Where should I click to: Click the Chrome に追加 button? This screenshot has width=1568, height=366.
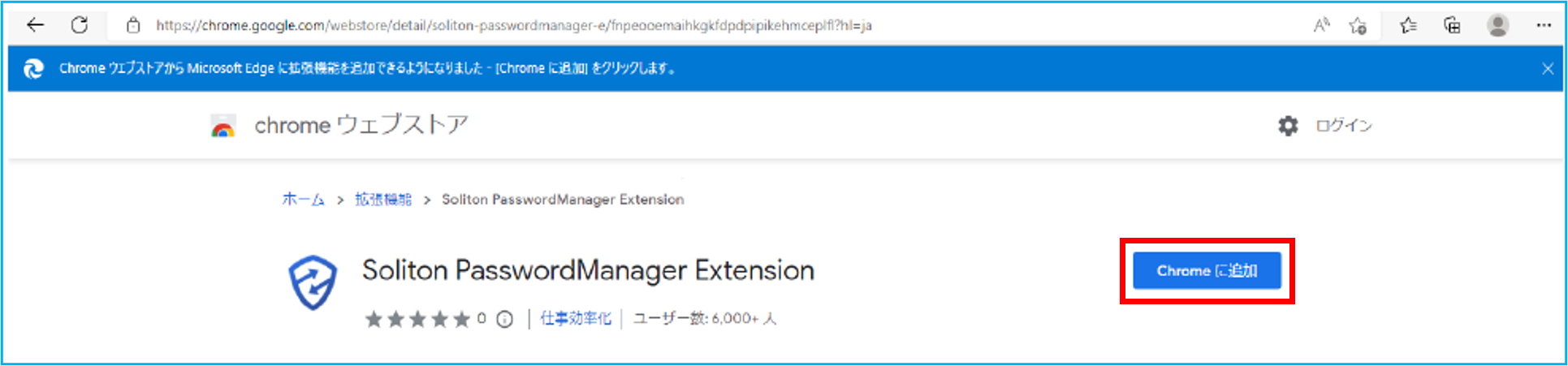[x=1207, y=271]
